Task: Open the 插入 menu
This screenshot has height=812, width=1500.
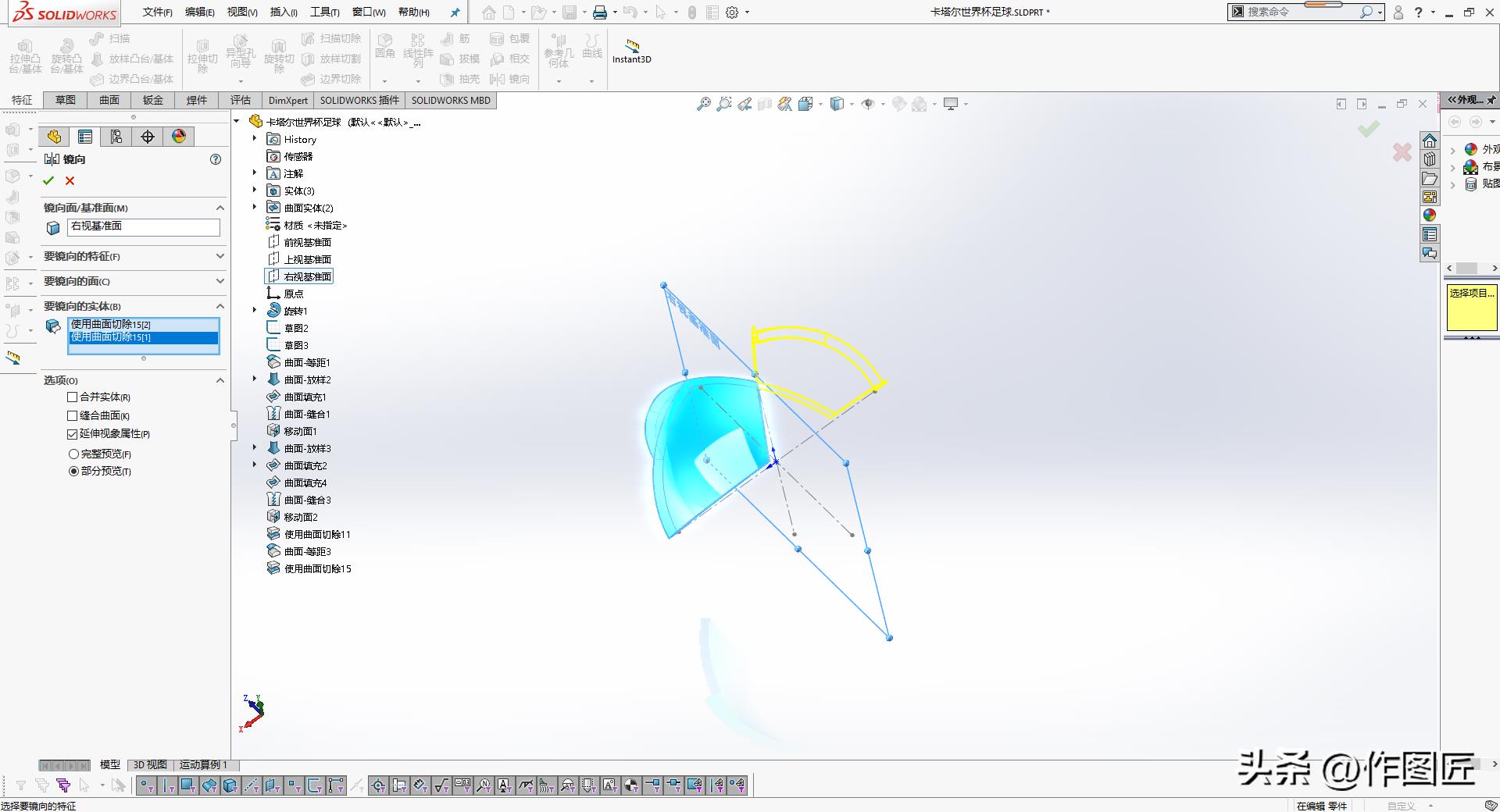Action: [x=283, y=12]
